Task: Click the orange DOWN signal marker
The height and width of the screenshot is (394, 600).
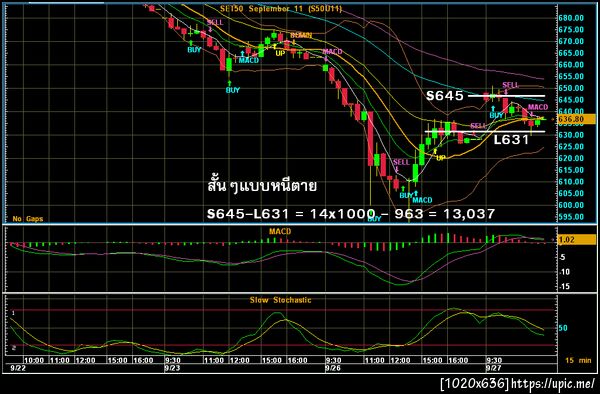Action: (x=301, y=35)
